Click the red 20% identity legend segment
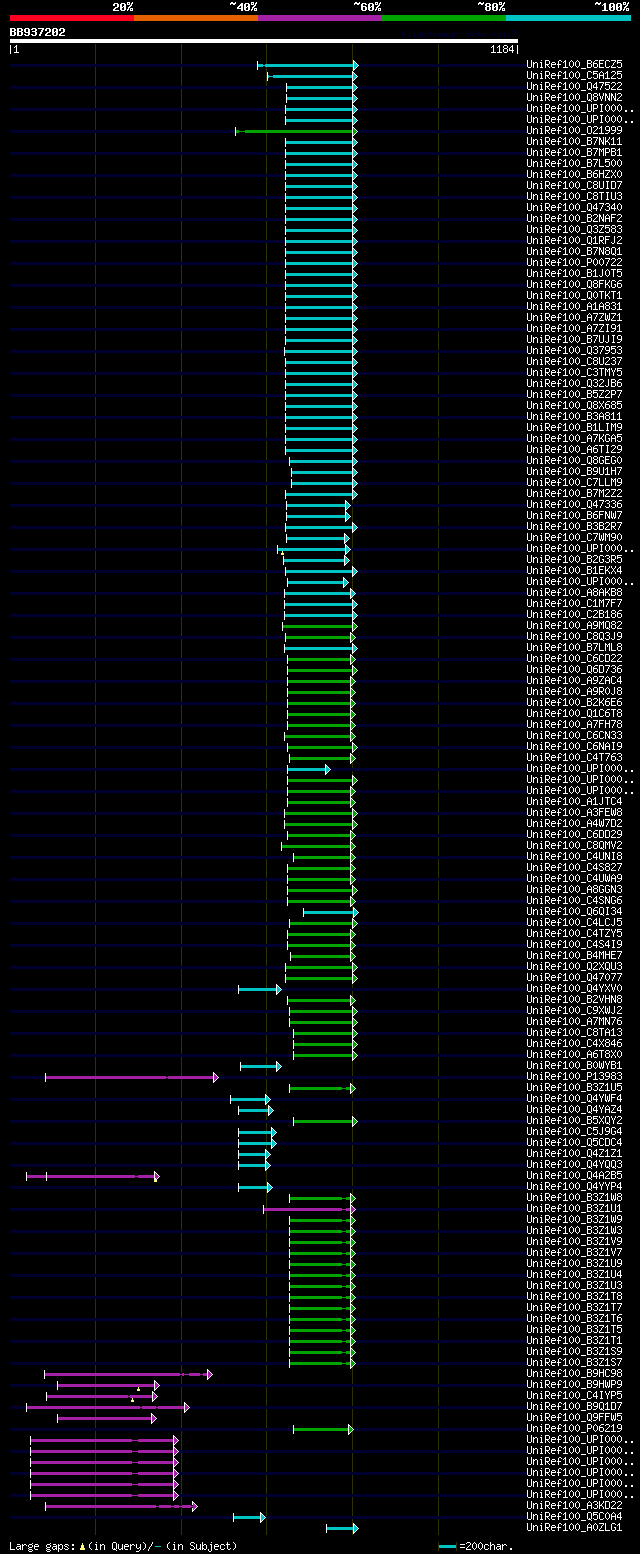This screenshot has height=1554, width=640. (72, 18)
